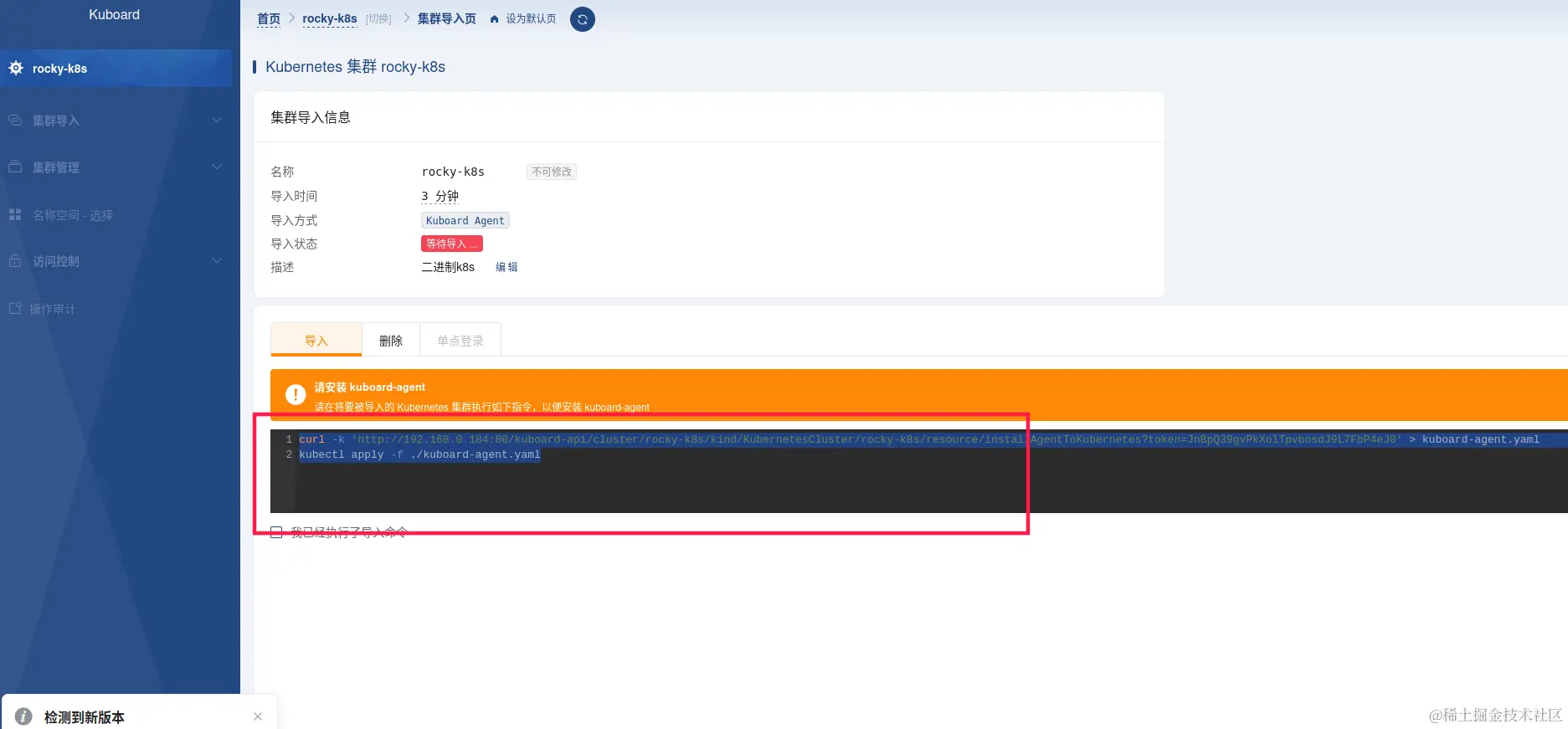Image resolution: width=1568 pixels, height=729 pixels.
Task: Click the 请安装 kuboard-agent banner heading
Action: pos(370,387)
